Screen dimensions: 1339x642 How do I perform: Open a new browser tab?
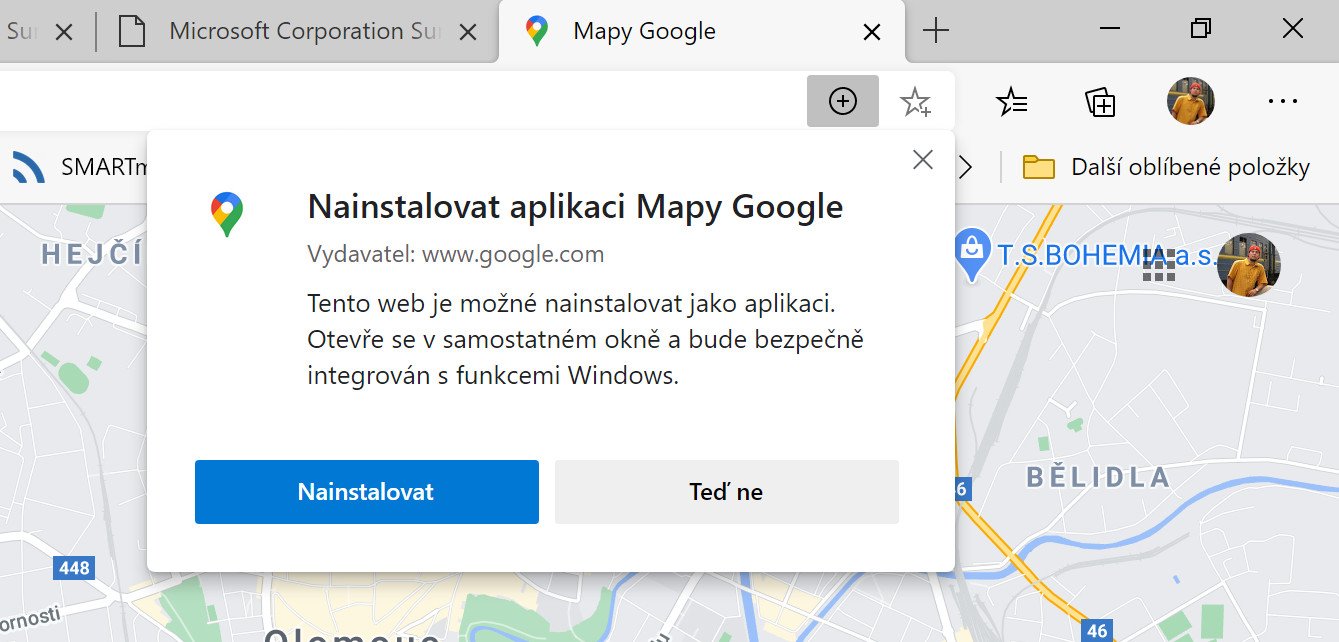pos(935,31)
